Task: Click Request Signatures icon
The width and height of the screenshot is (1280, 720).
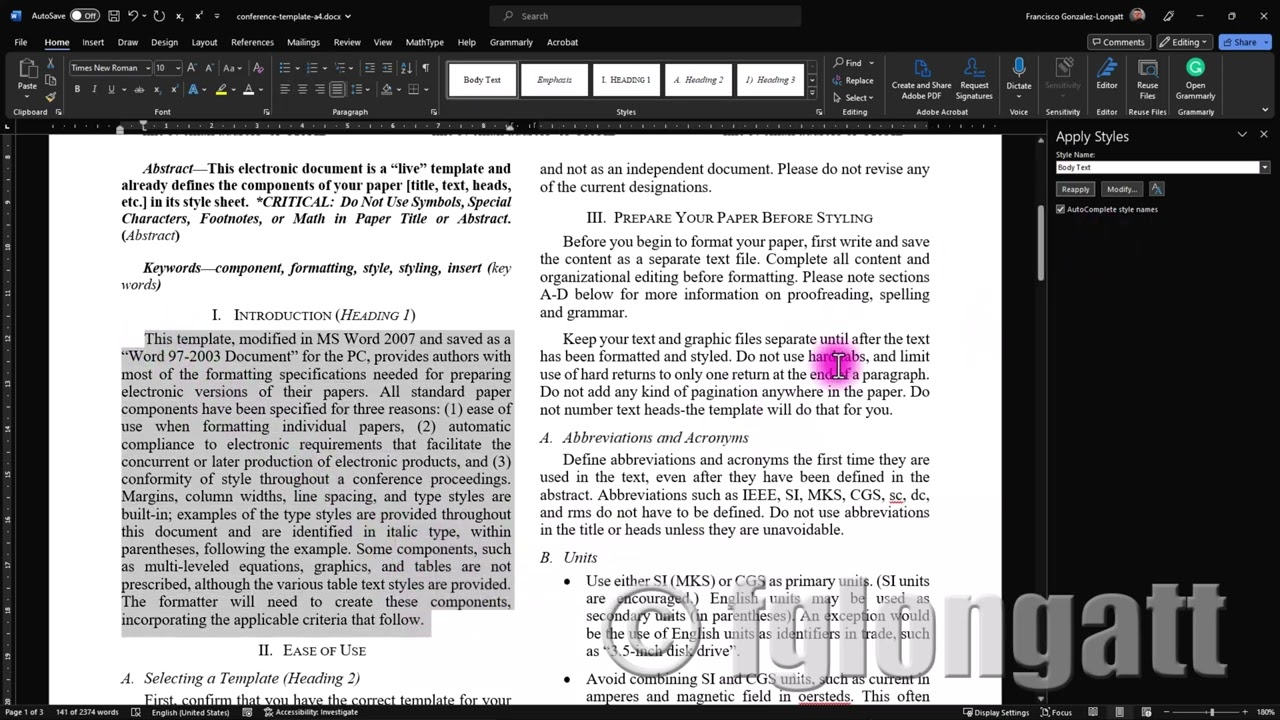Action: click(974, 79)
